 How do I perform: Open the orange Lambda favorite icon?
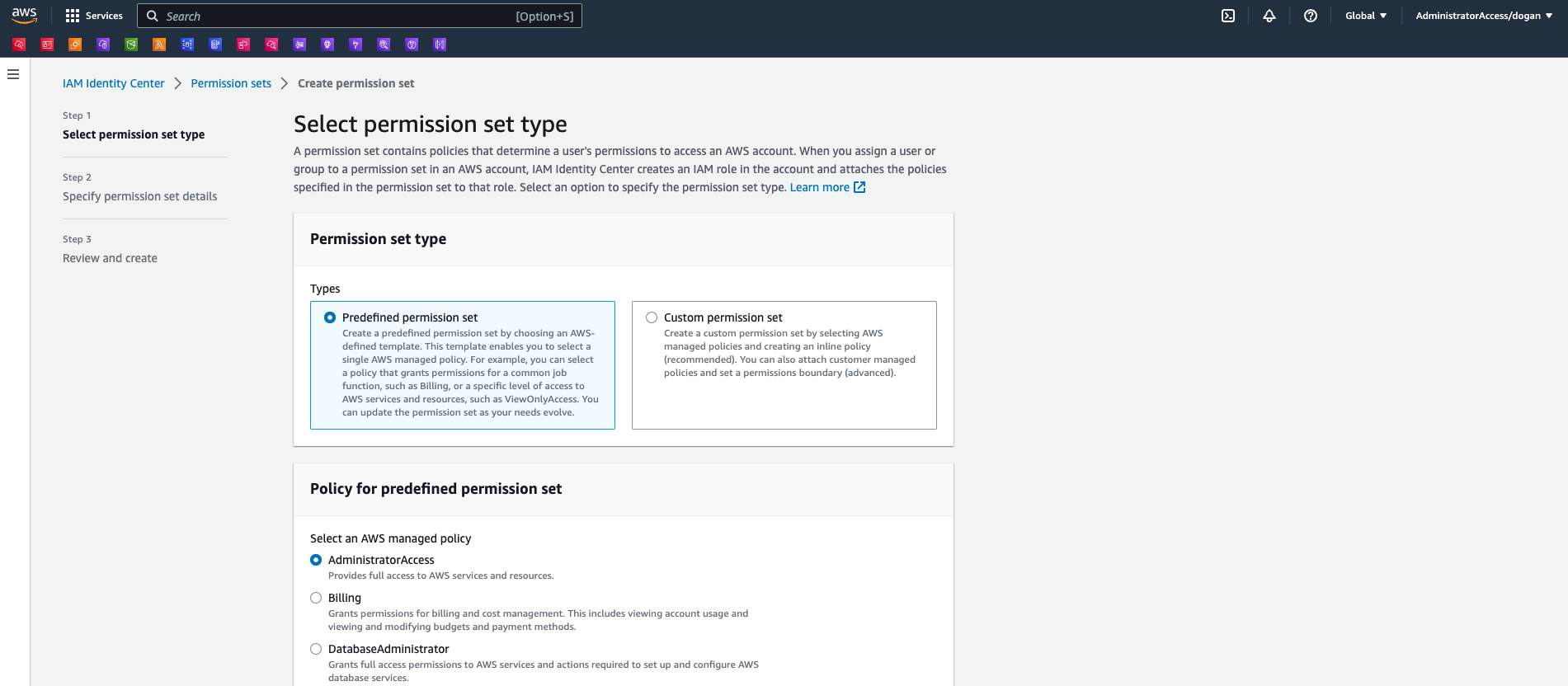(159, 45)
